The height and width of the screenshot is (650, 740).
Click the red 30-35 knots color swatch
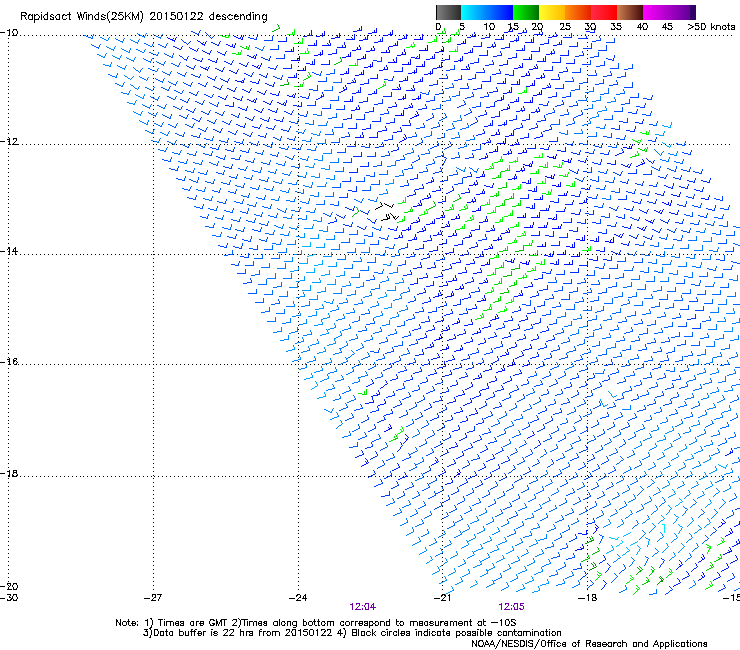(604, 12)
